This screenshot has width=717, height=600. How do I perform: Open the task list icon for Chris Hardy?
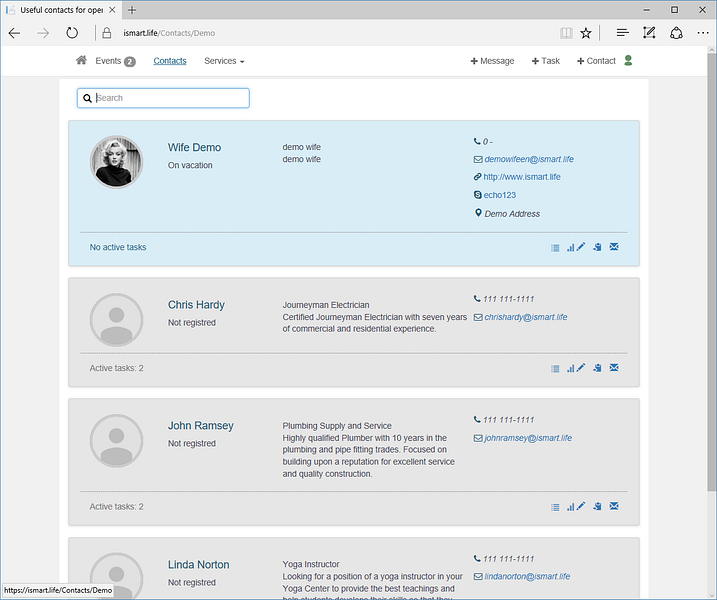pyautogui.click(x=555, y=369)
